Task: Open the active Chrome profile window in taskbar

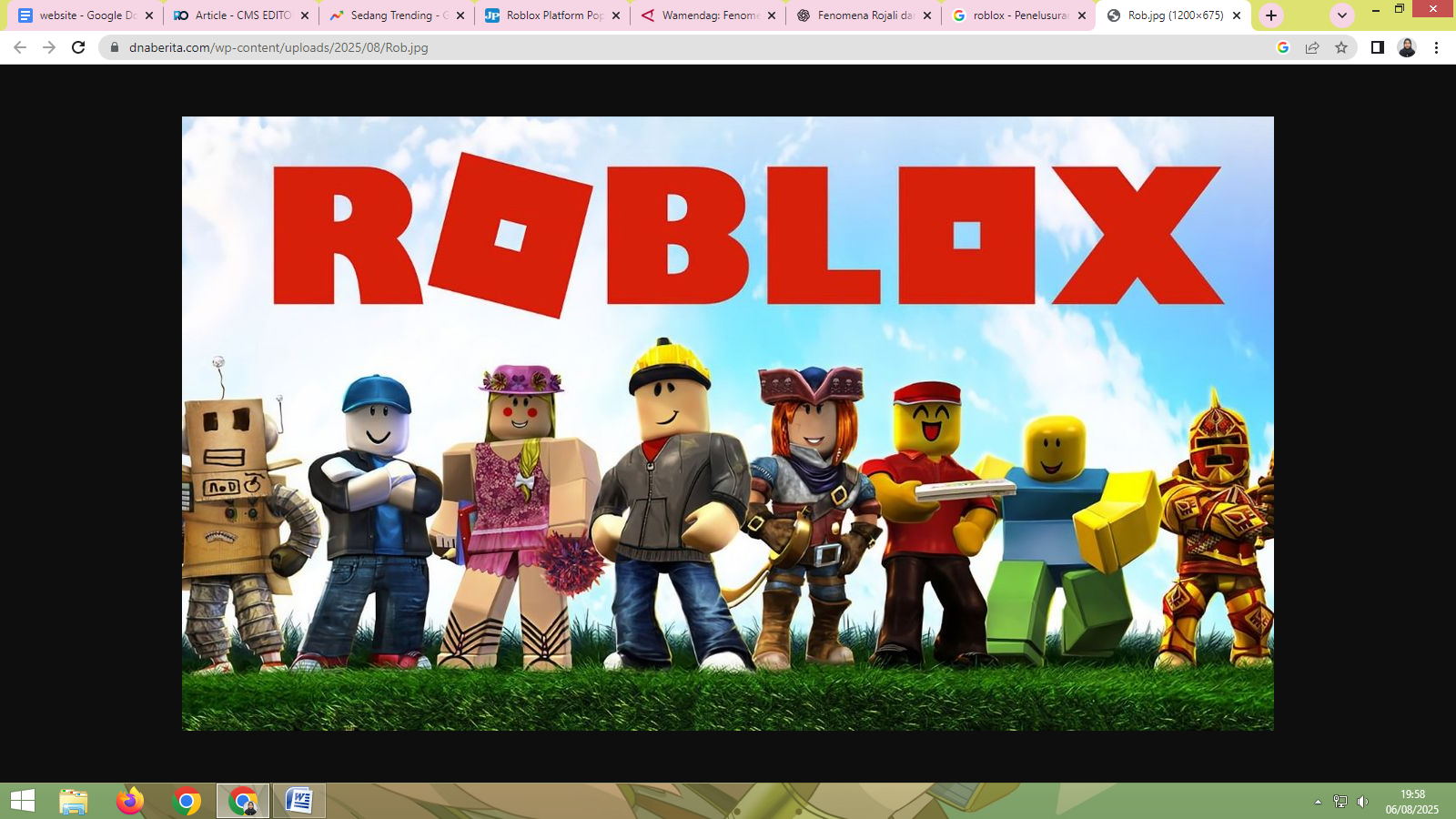Action: coord(243,801)
